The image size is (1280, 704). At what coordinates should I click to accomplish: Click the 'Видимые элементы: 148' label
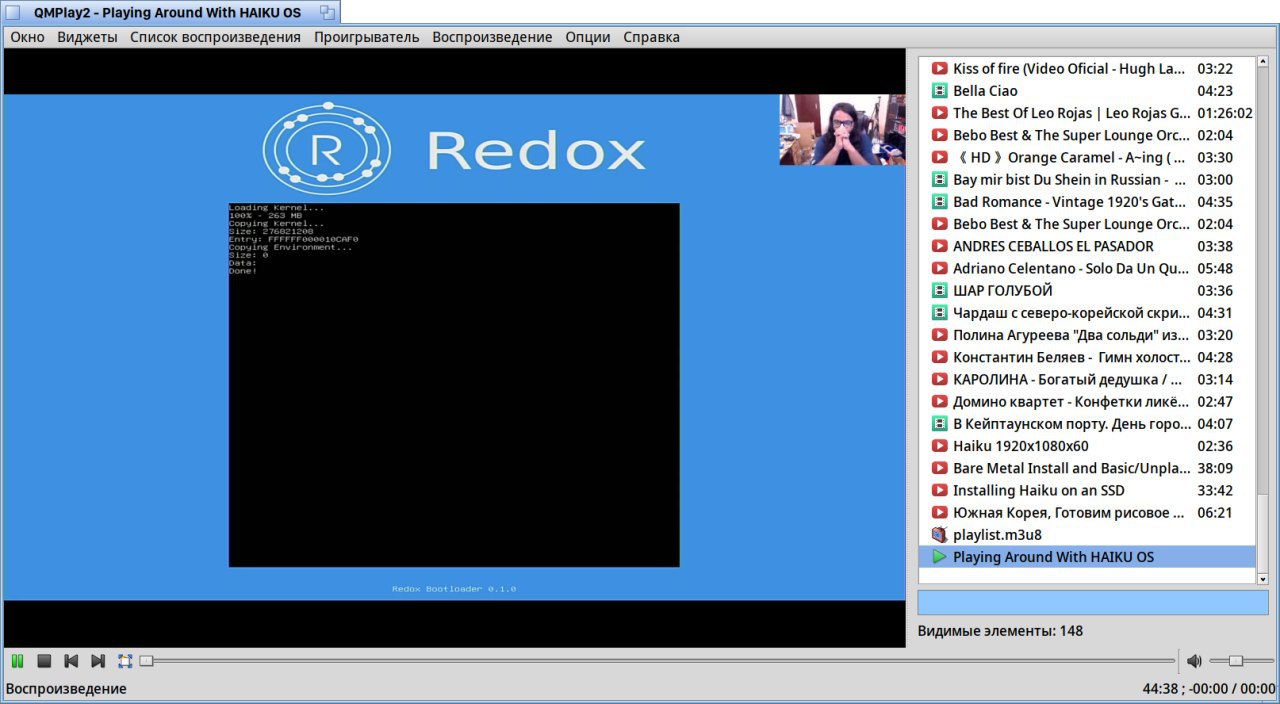[x=1000, y=631]
